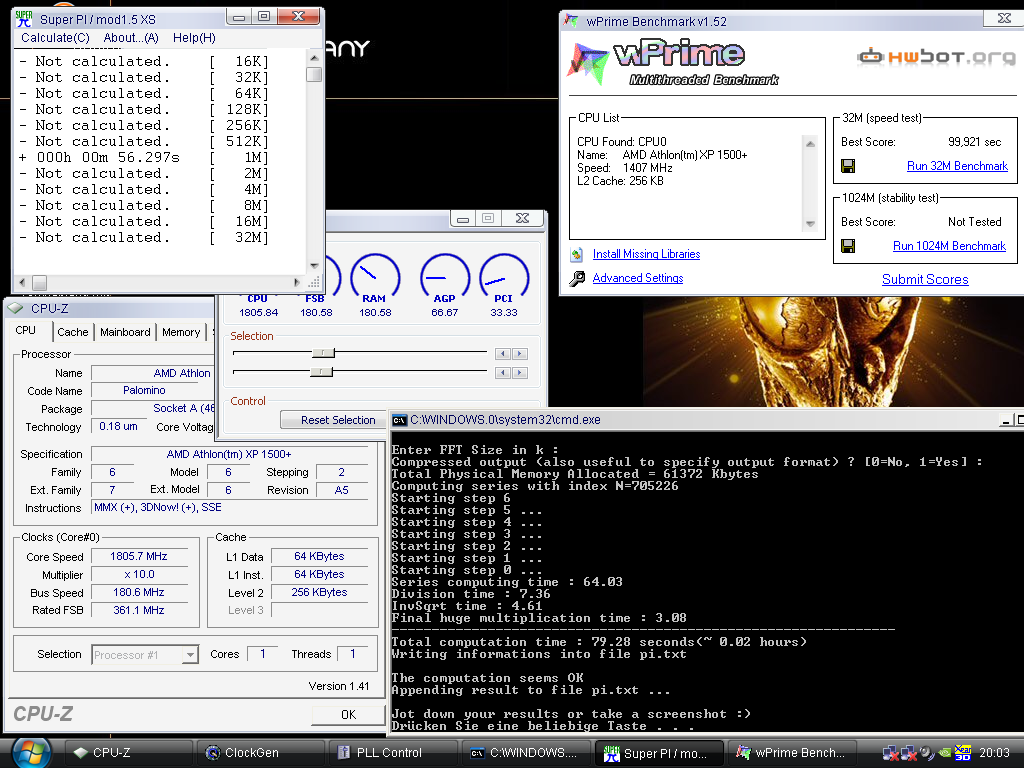This screenshot has width=1024, height=768.
Task: Switch to the Mainboard tab in CPU-Z
Action: [125, 332]
